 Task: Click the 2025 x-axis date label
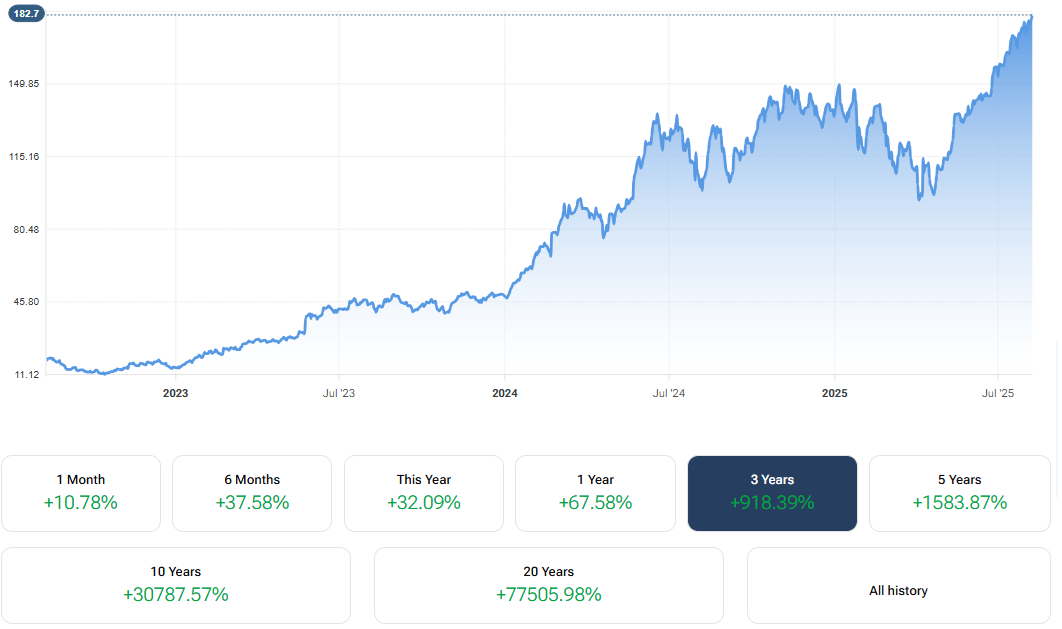click(835, 394)
